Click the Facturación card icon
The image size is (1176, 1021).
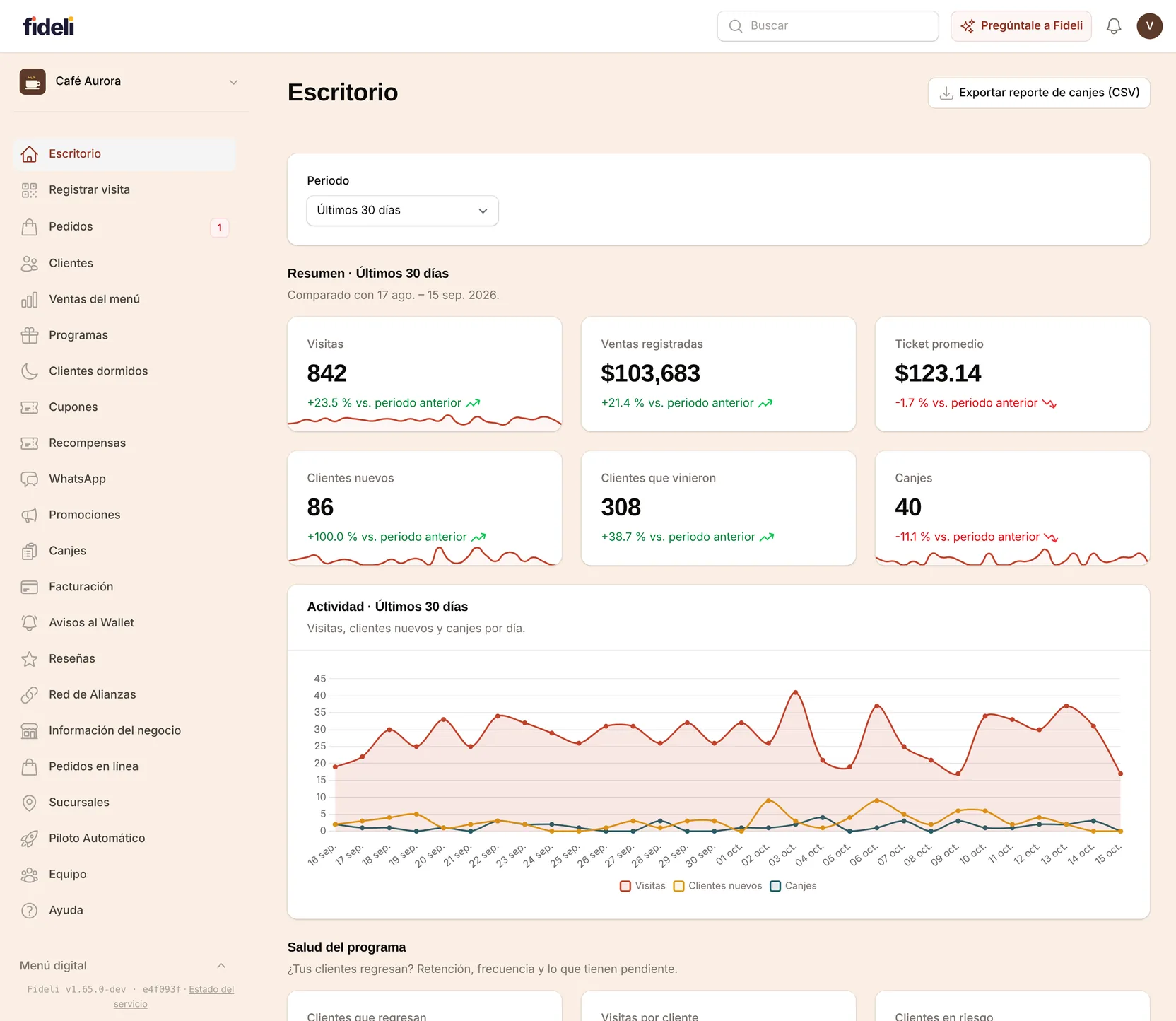[29, 588]
